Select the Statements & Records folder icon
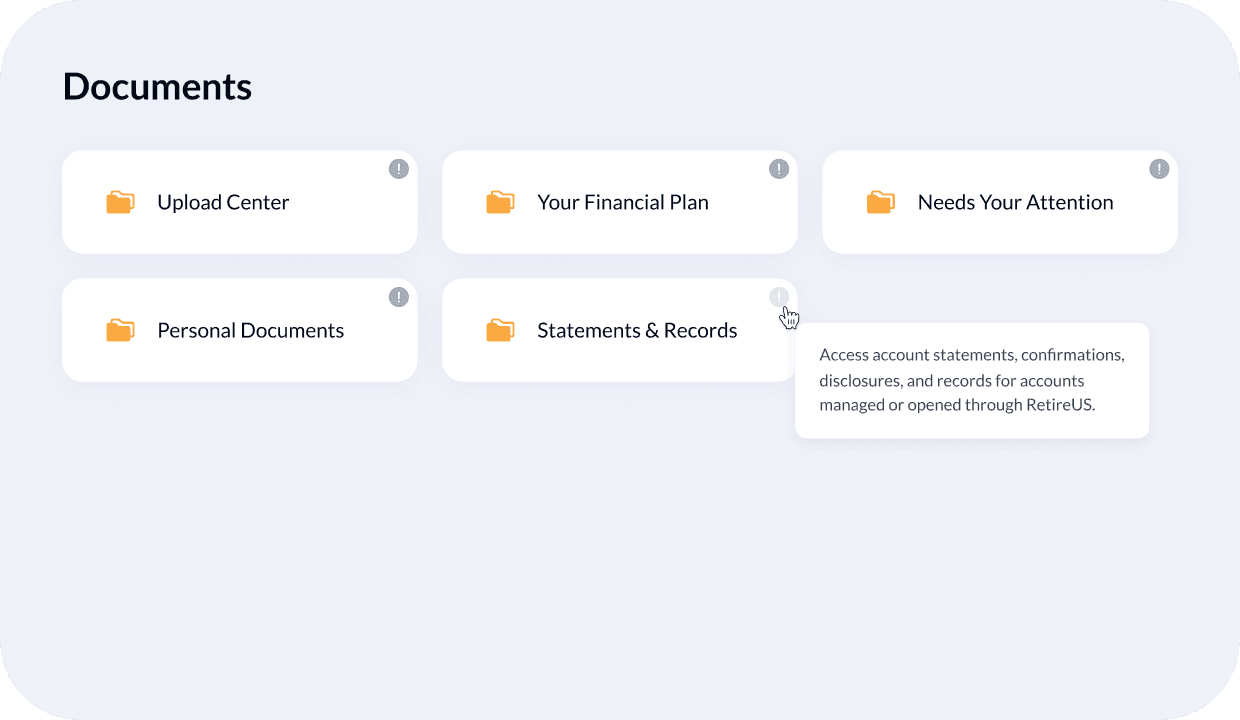Screen dimensions: 1240x720 (500, 330)
